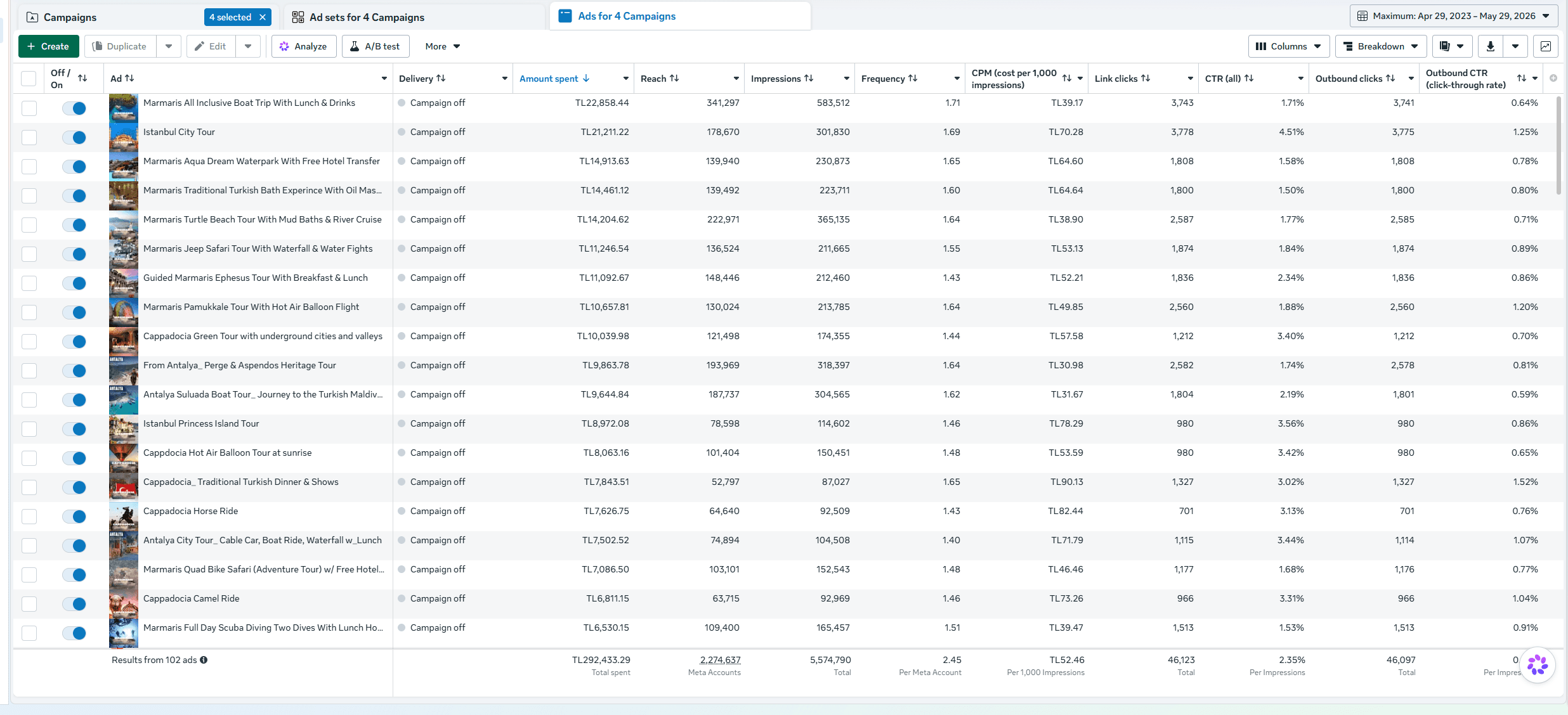
Task: Click the table vertical scrollbar
Action: click(x=1559, y=146)
